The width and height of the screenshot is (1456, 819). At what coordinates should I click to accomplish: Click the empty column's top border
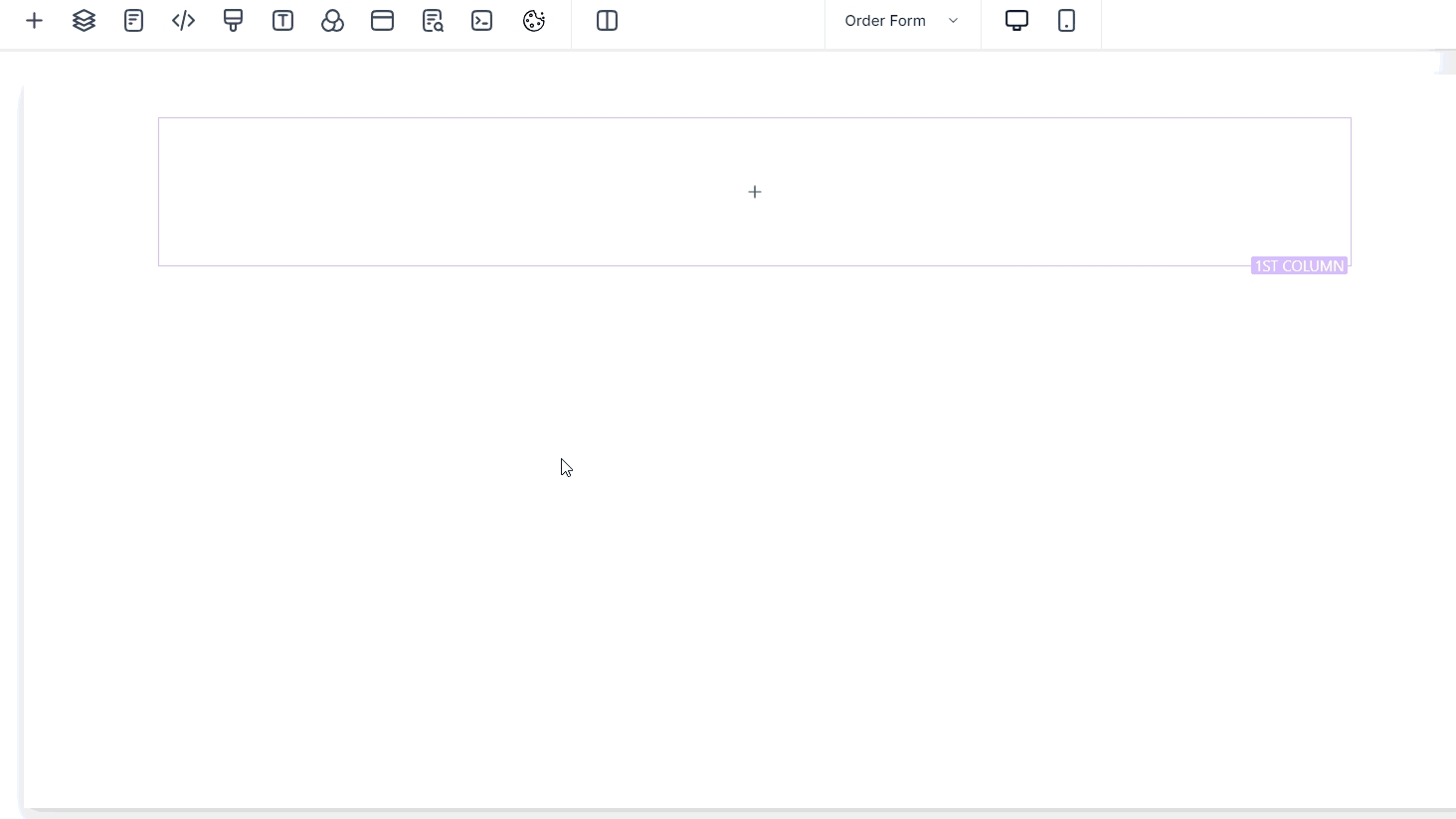(597, 118)
